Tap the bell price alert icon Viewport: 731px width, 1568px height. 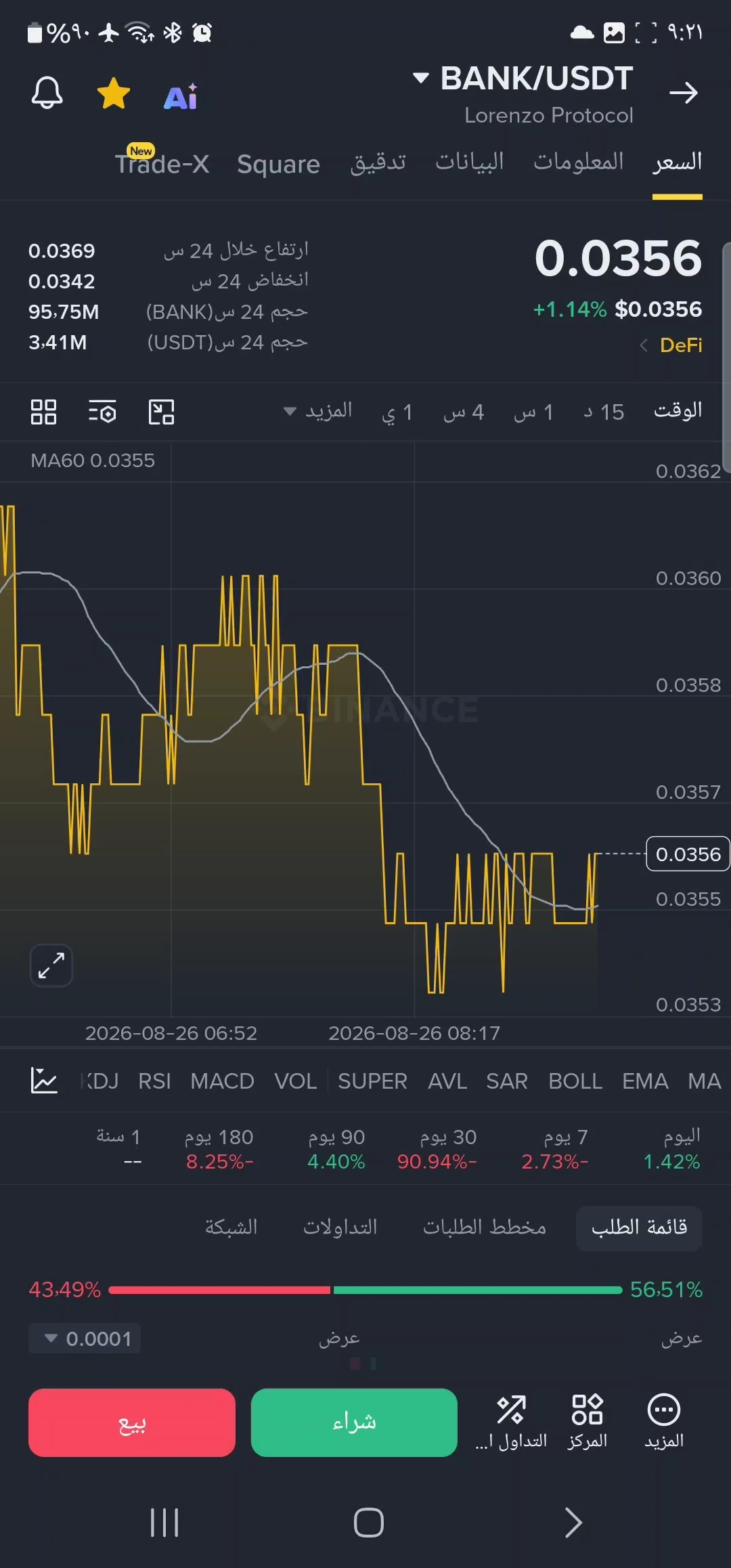coord(47,93)
